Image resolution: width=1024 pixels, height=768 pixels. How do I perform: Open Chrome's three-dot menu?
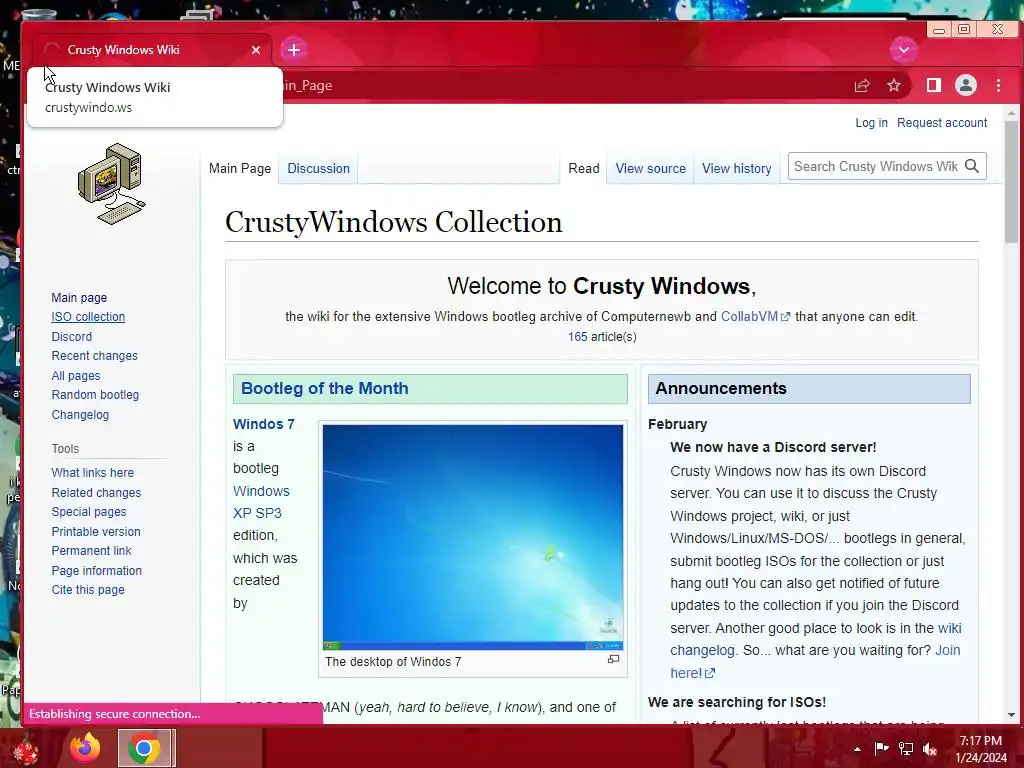[x=999, y=85]
